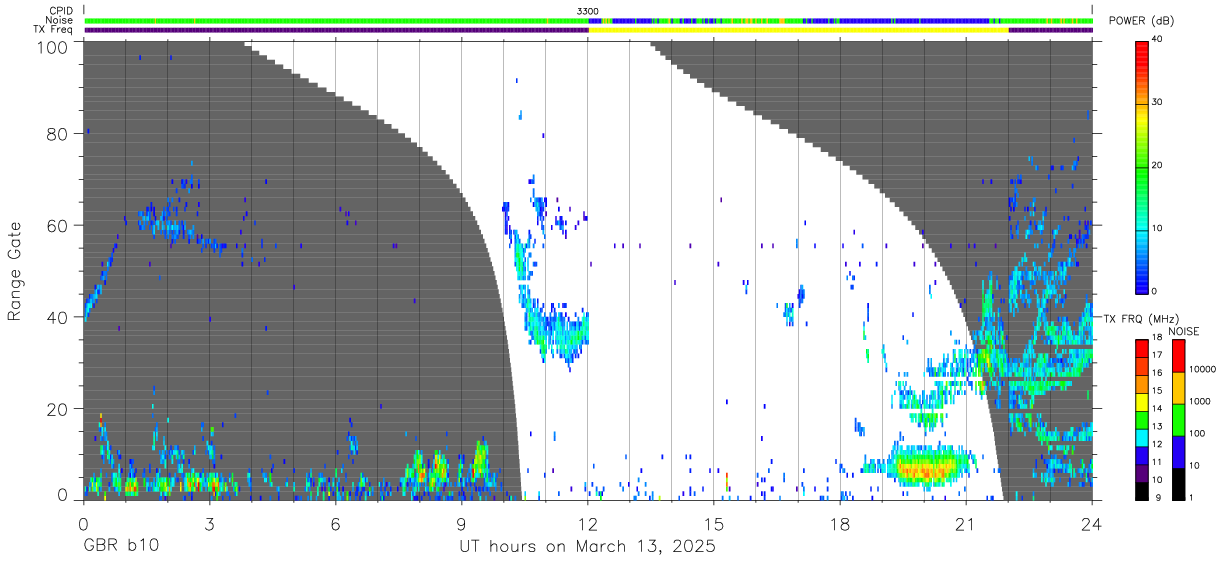Click the 9 tick on UT hours axis

pyautogui.click(x=462, y=523)
